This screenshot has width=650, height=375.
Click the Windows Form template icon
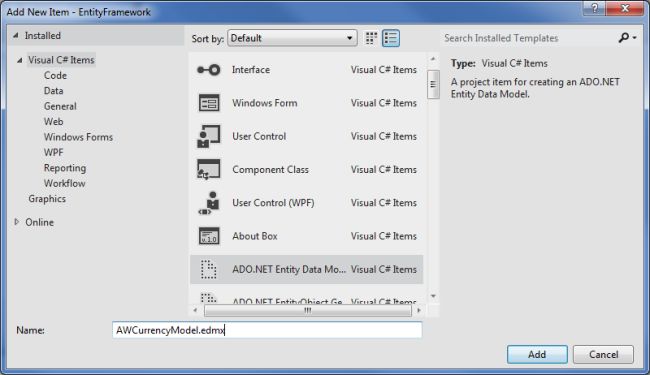point(209,103)
